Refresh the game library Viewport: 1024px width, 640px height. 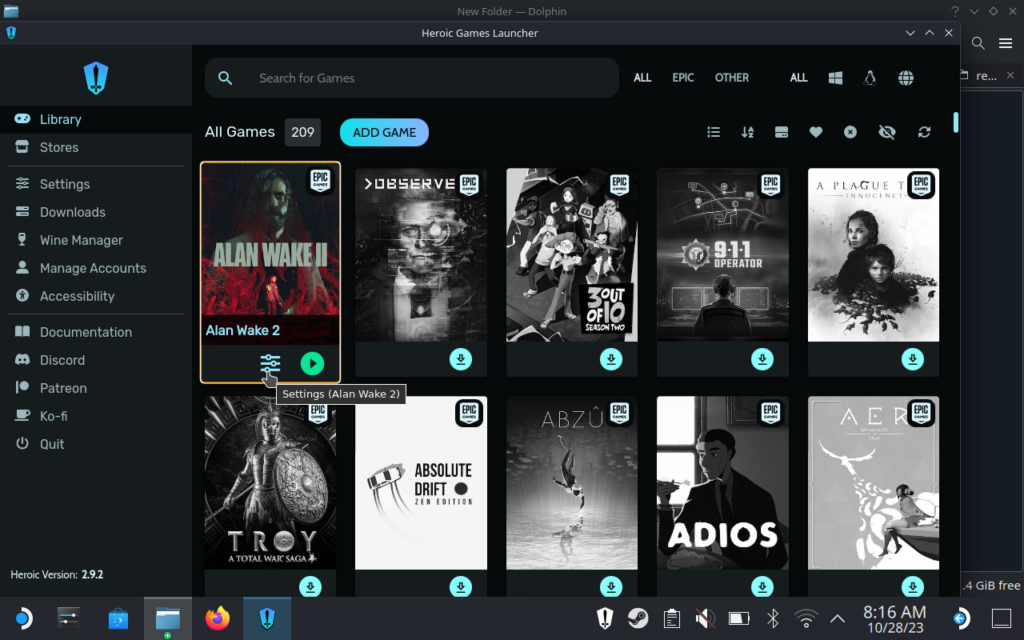(924, 132)
